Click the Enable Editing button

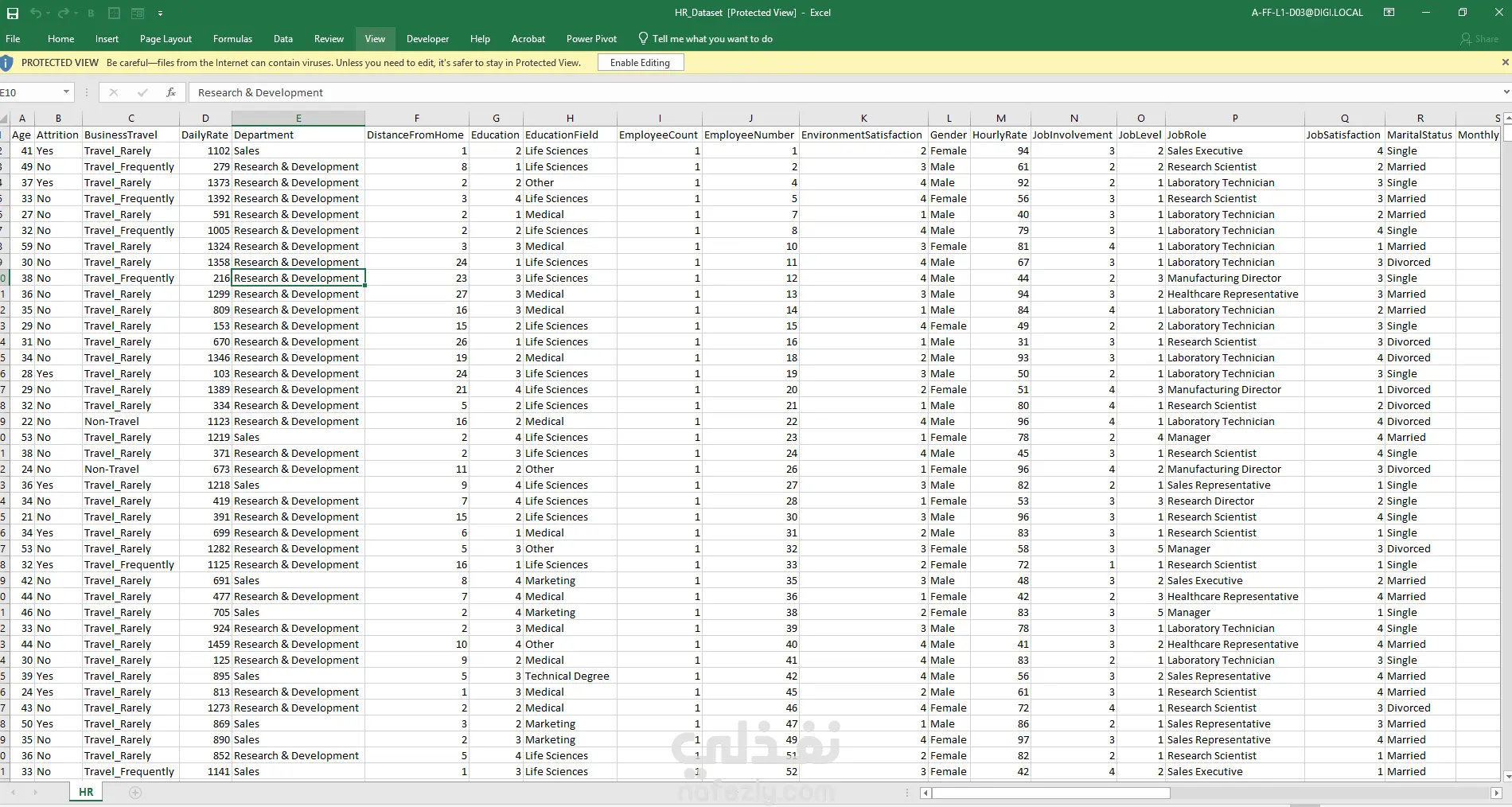tap(640, 63)
